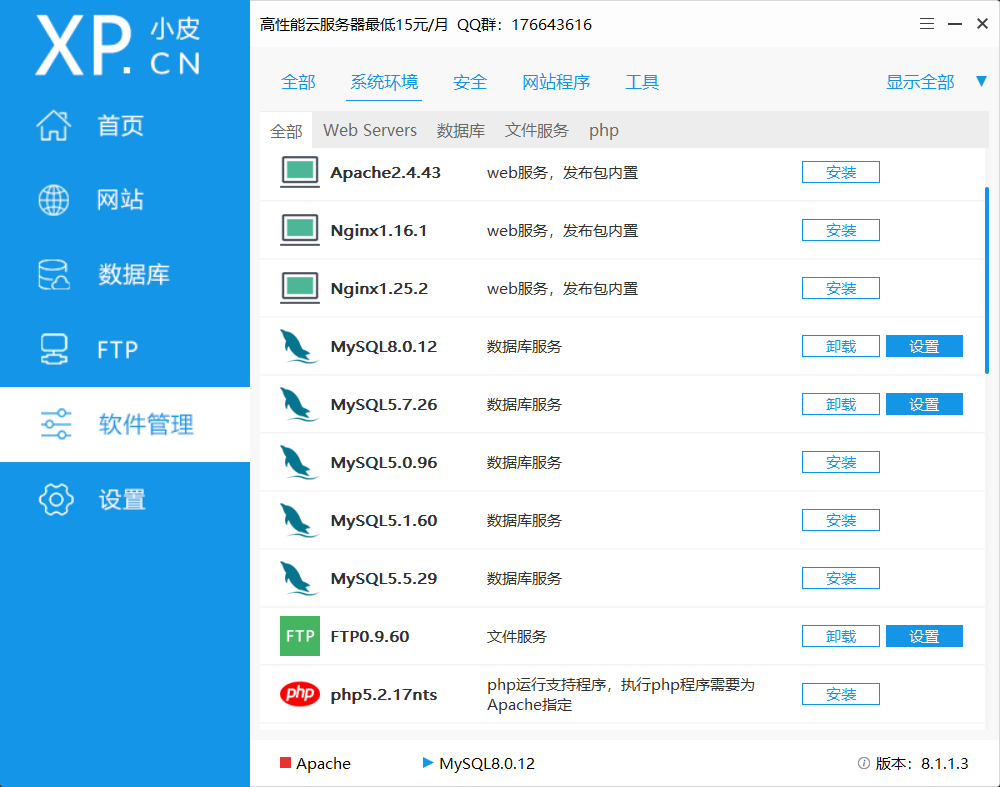Click the Nginx1.16.1 monitor icon

click(x=300, y=230)
